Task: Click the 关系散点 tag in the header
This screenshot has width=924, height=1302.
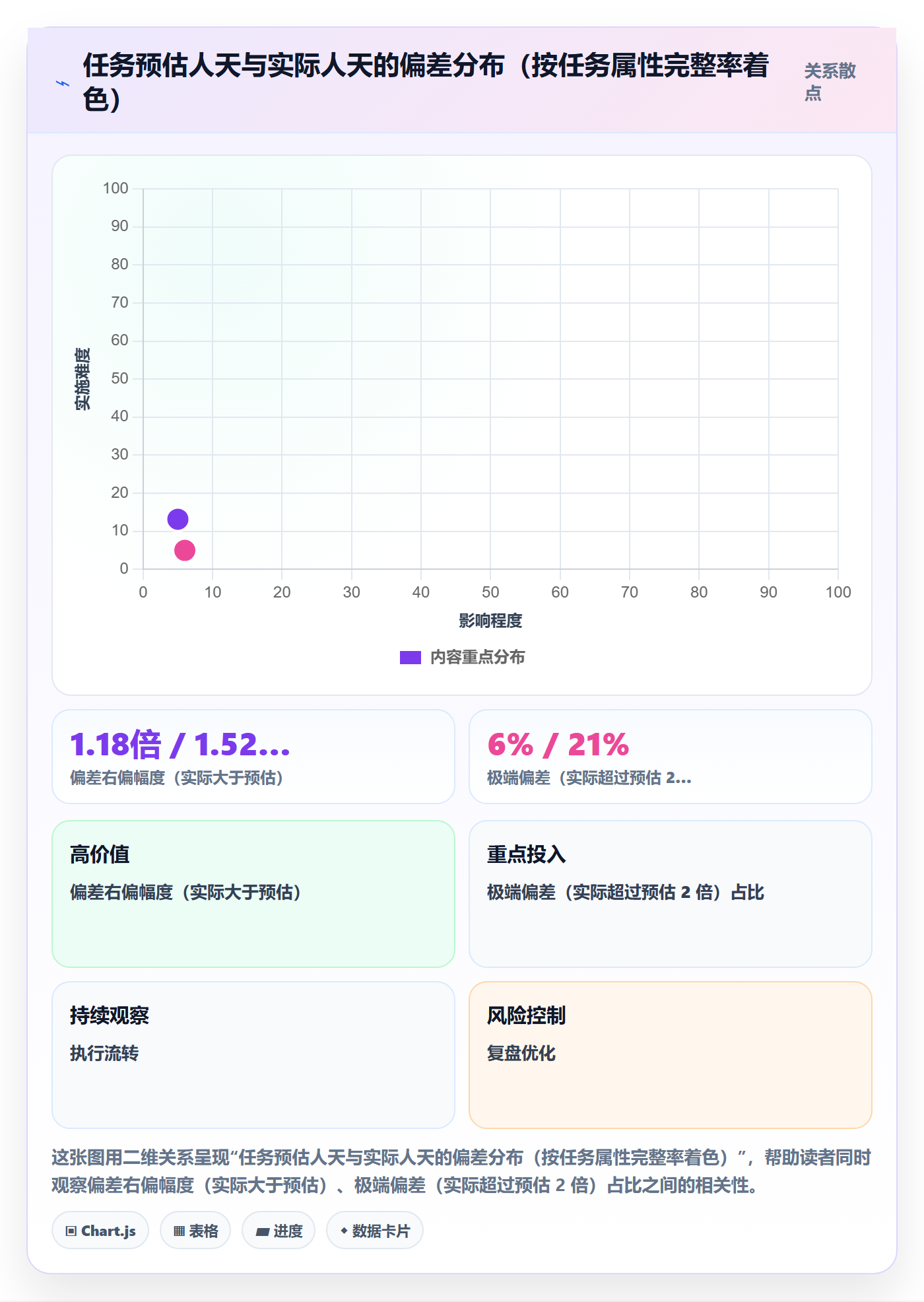Action: 830,82
